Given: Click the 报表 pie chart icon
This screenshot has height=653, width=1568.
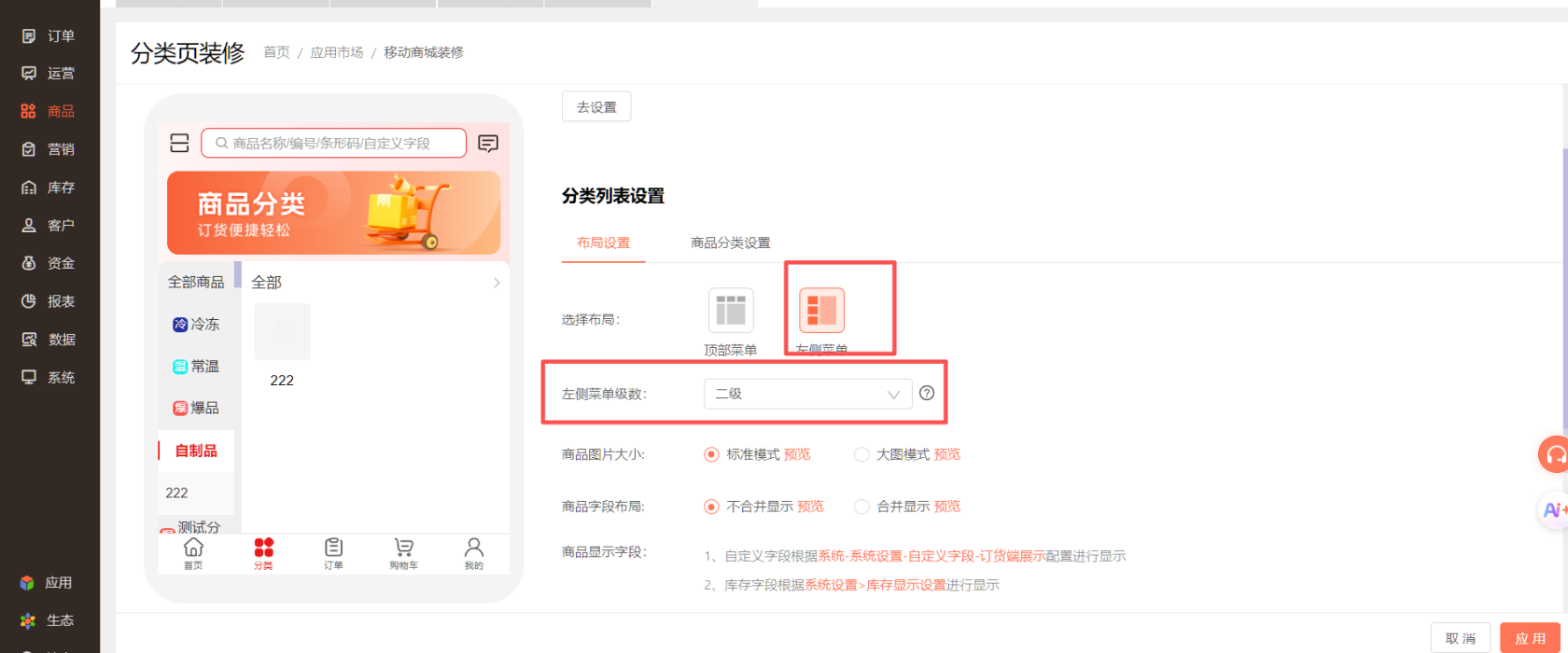Looking at the screenshot, I should (29, 301).
